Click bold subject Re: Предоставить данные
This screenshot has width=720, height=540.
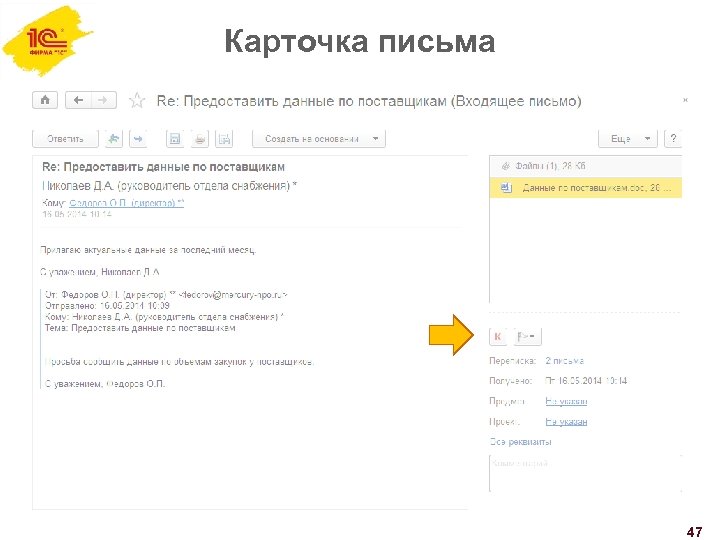[x=163, y=167]
